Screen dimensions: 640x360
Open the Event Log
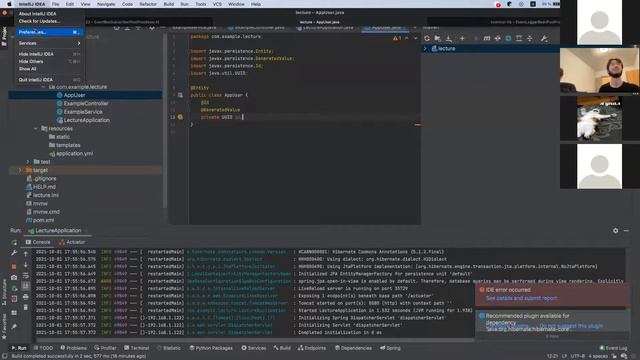click(x=613, y=348)
